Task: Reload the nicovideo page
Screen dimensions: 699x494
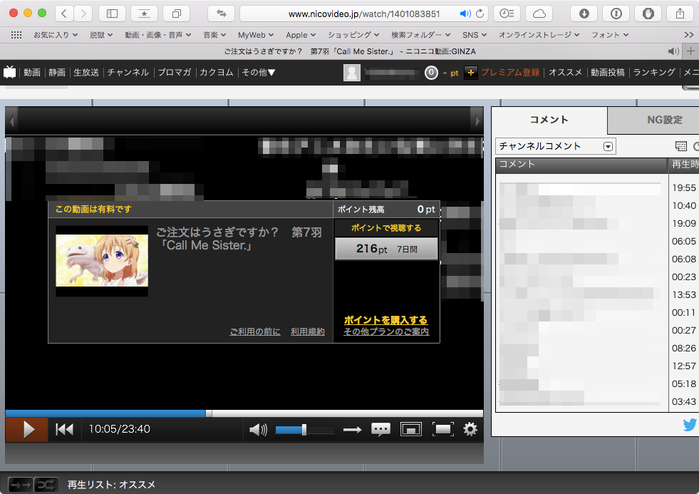Action: pyautogui.click(x=480, y=14)
